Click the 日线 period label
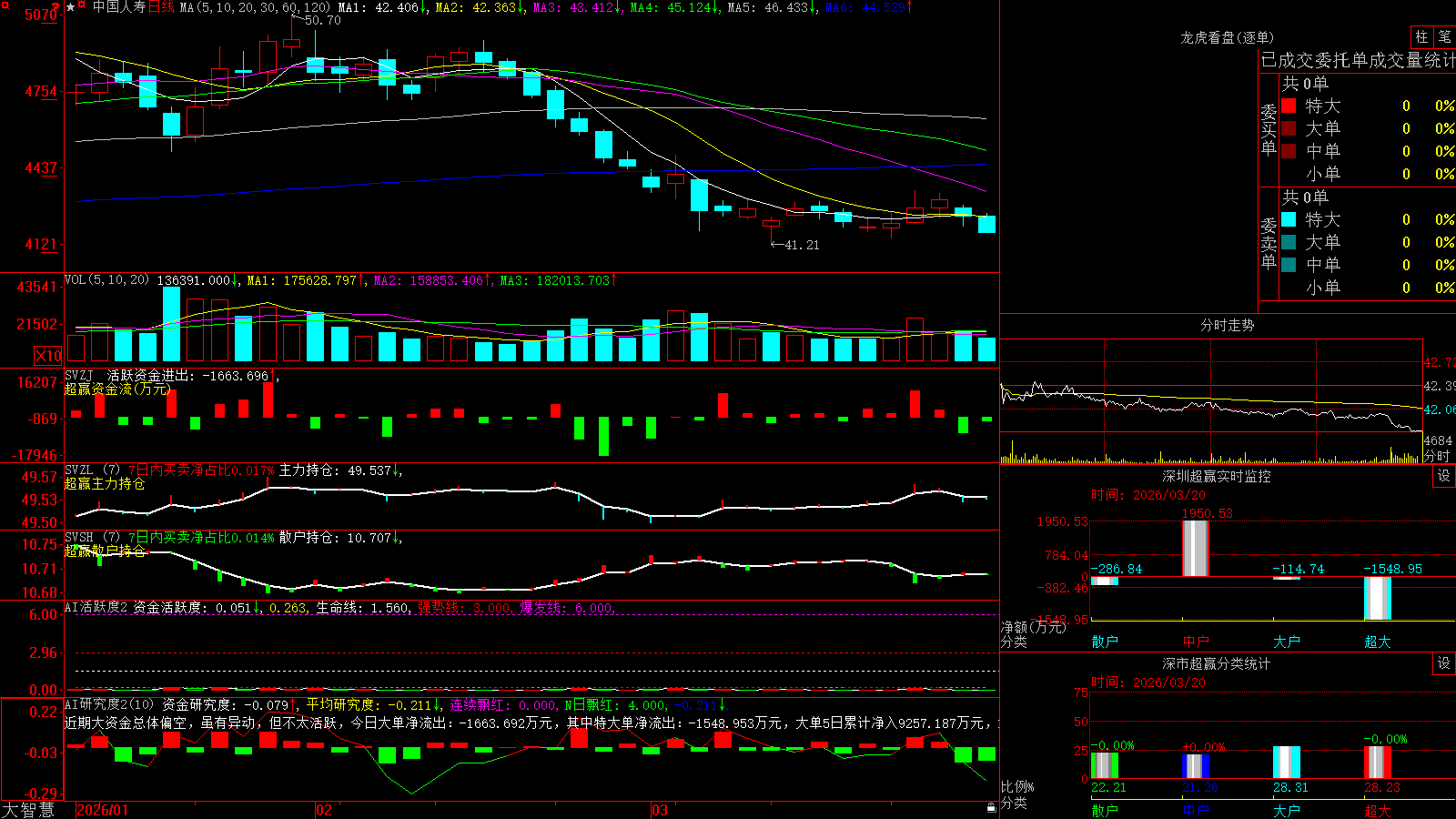The image size is (1456, 819). (x=161, y=7)
